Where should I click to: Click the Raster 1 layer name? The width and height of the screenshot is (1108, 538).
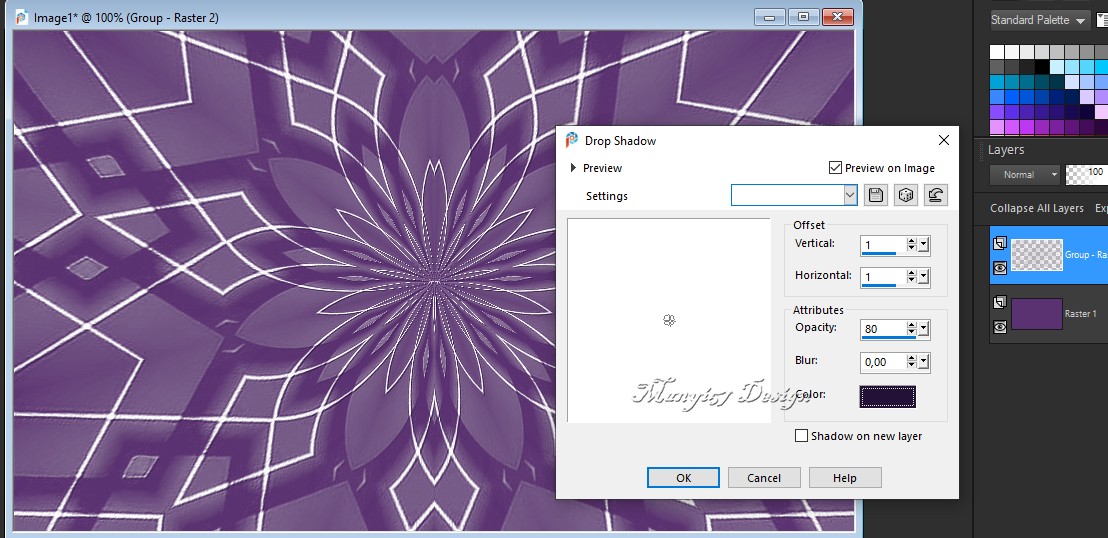point(1080,314)
